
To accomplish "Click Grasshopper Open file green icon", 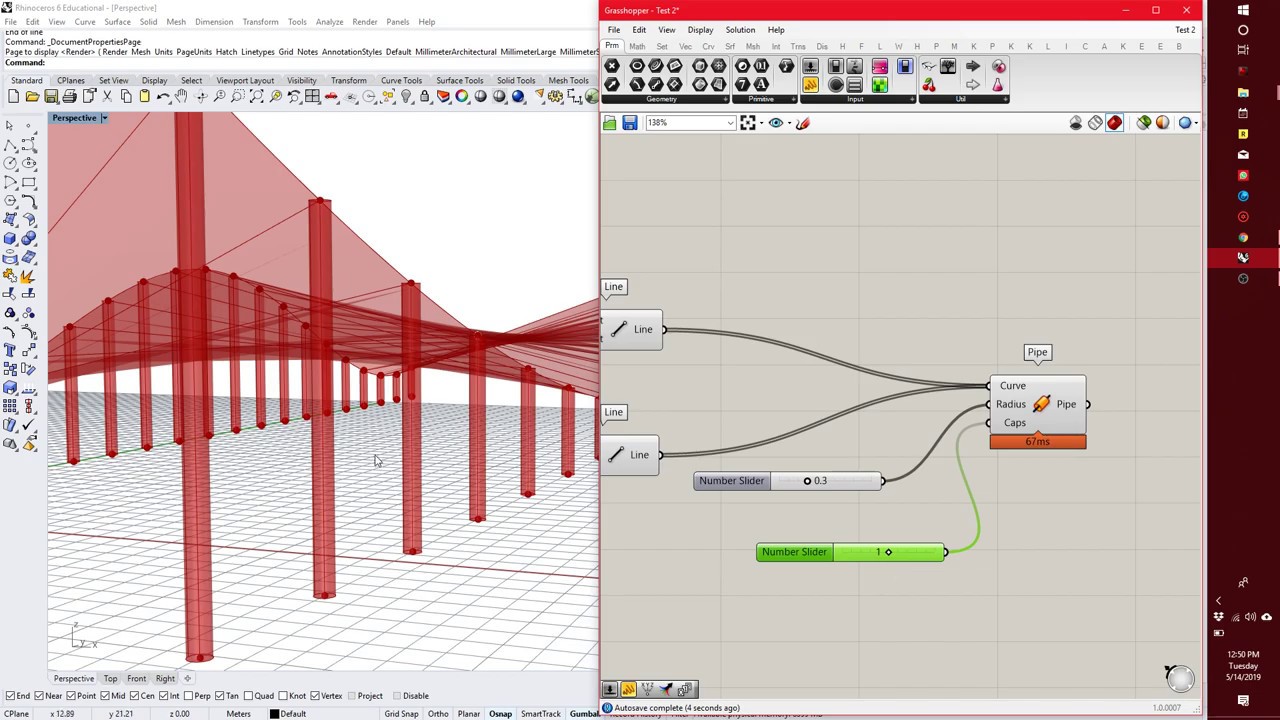I will click(609, 123).
